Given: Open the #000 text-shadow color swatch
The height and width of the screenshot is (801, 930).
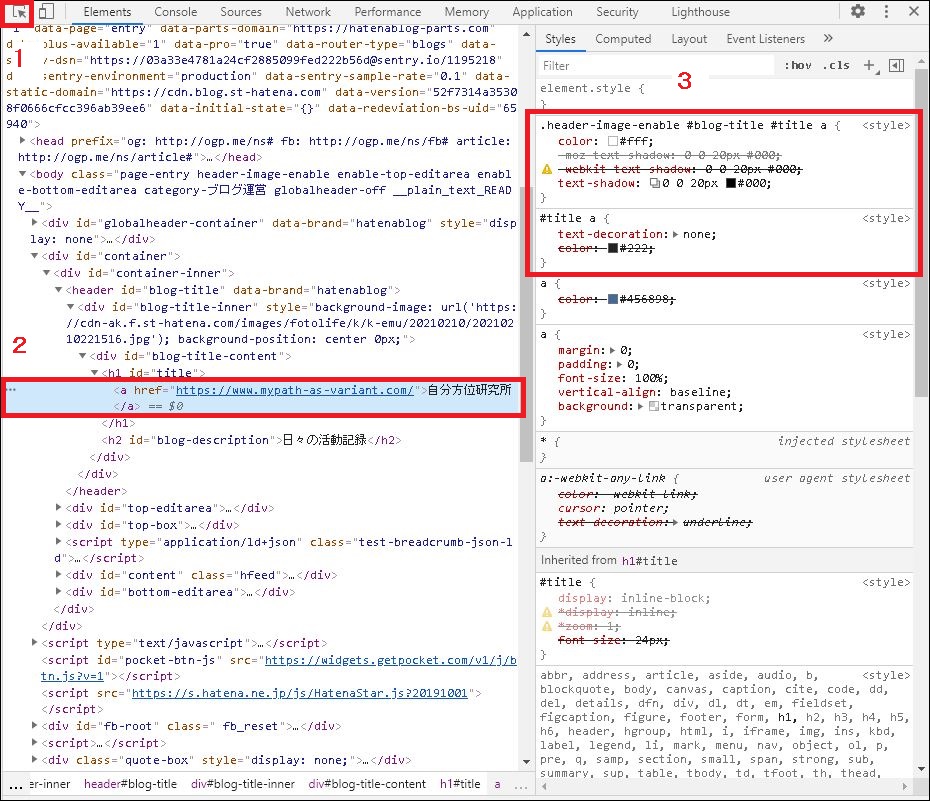Looking at the screenshot, I should click(x=731, y=183).
